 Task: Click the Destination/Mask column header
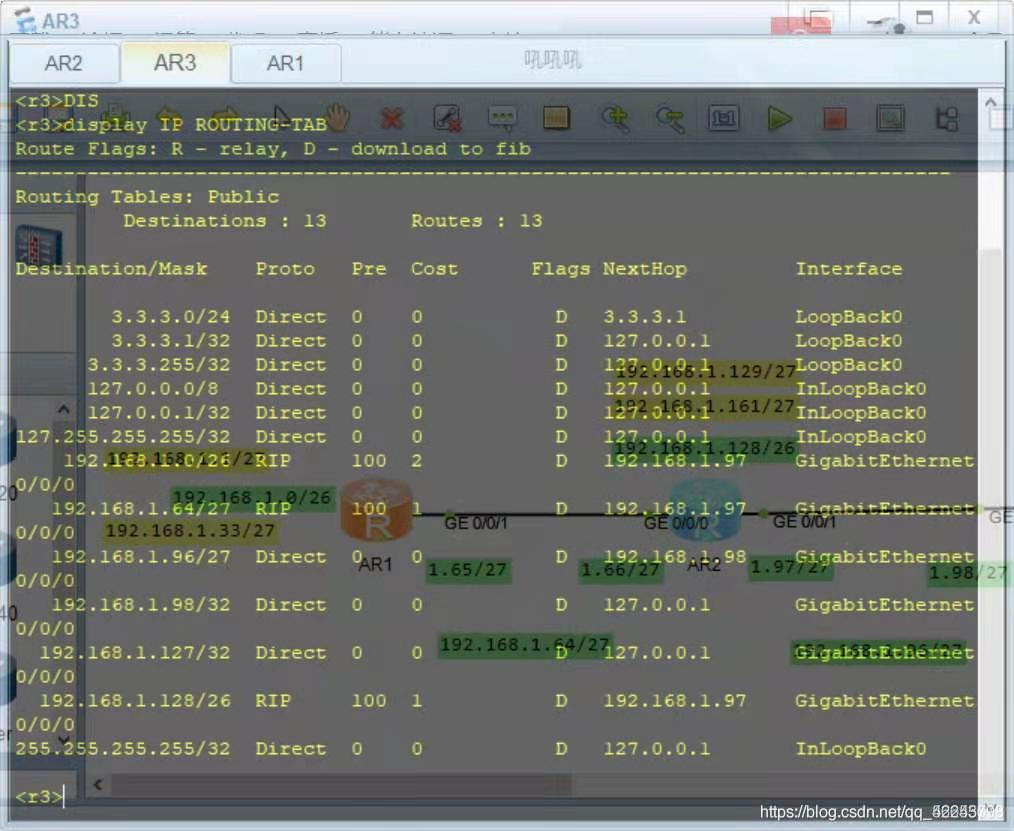pos(111,269)
